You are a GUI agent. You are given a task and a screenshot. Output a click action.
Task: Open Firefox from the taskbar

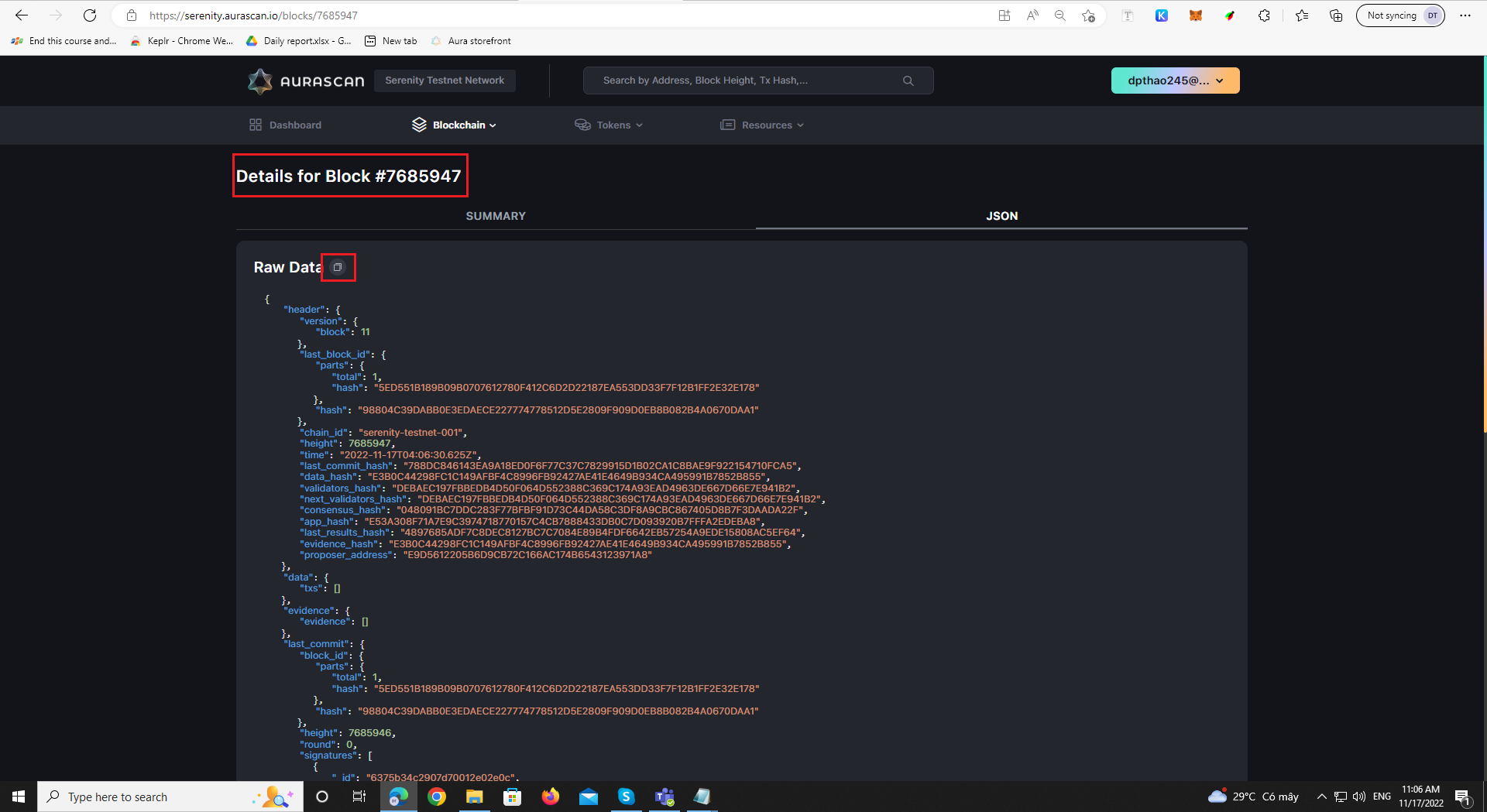pyautogui.click(x=551, y=797)
